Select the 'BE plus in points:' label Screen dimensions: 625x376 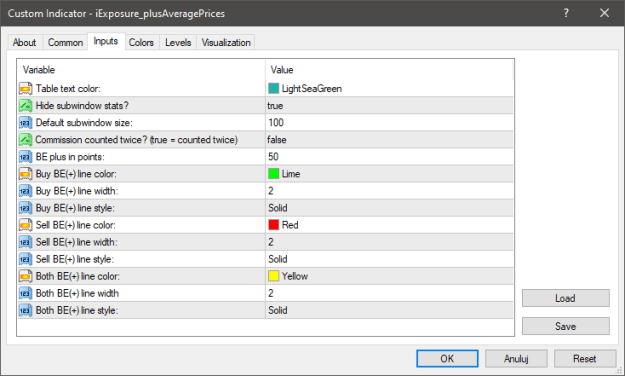click(x=70, y=157)
